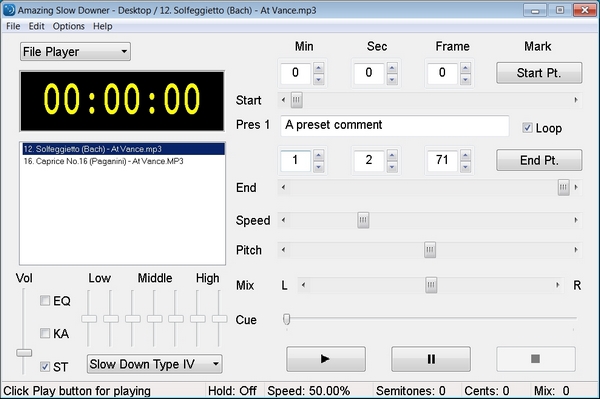Click left arrow of Start scrollbar
Screen dimensions: 600x399
(x=284, y=100)
